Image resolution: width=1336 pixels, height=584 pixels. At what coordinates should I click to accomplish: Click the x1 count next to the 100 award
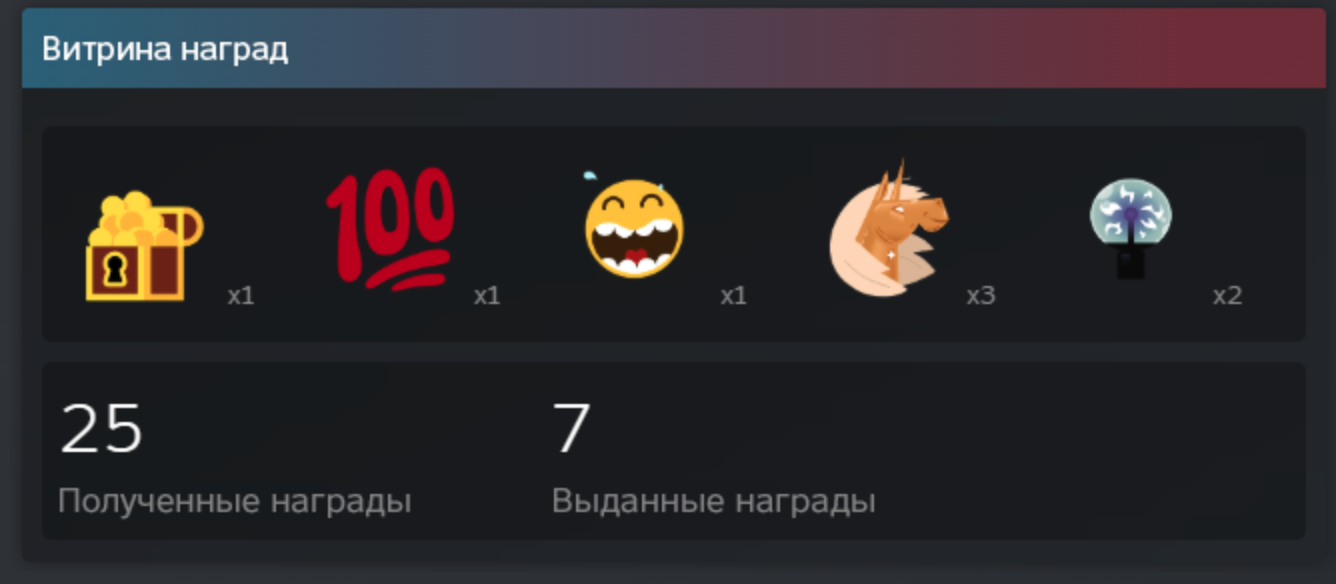tap(487, 296)
